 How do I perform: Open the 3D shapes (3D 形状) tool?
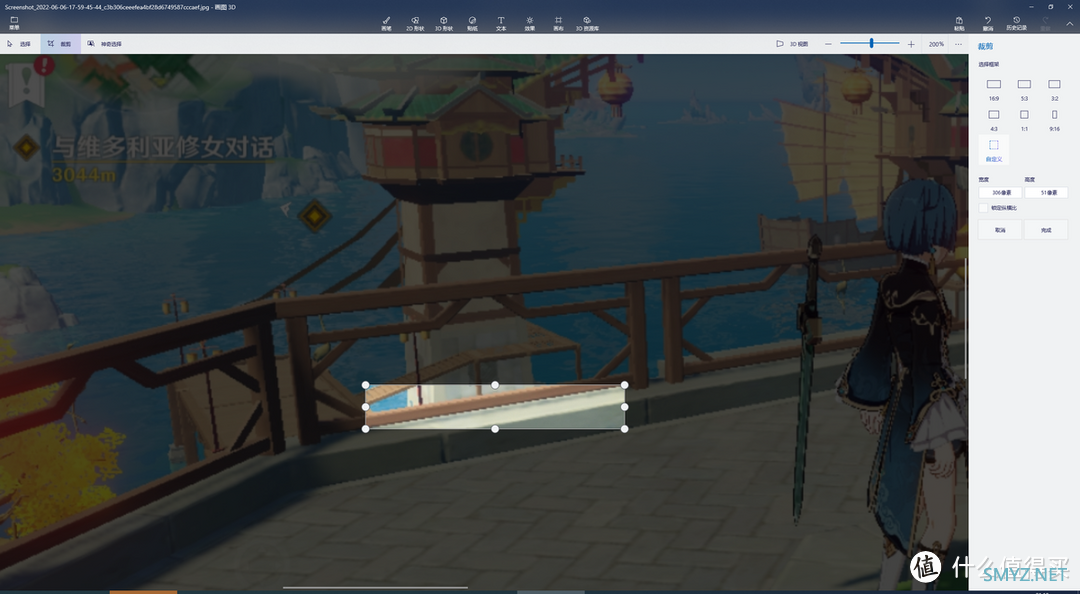pos(444,23)
